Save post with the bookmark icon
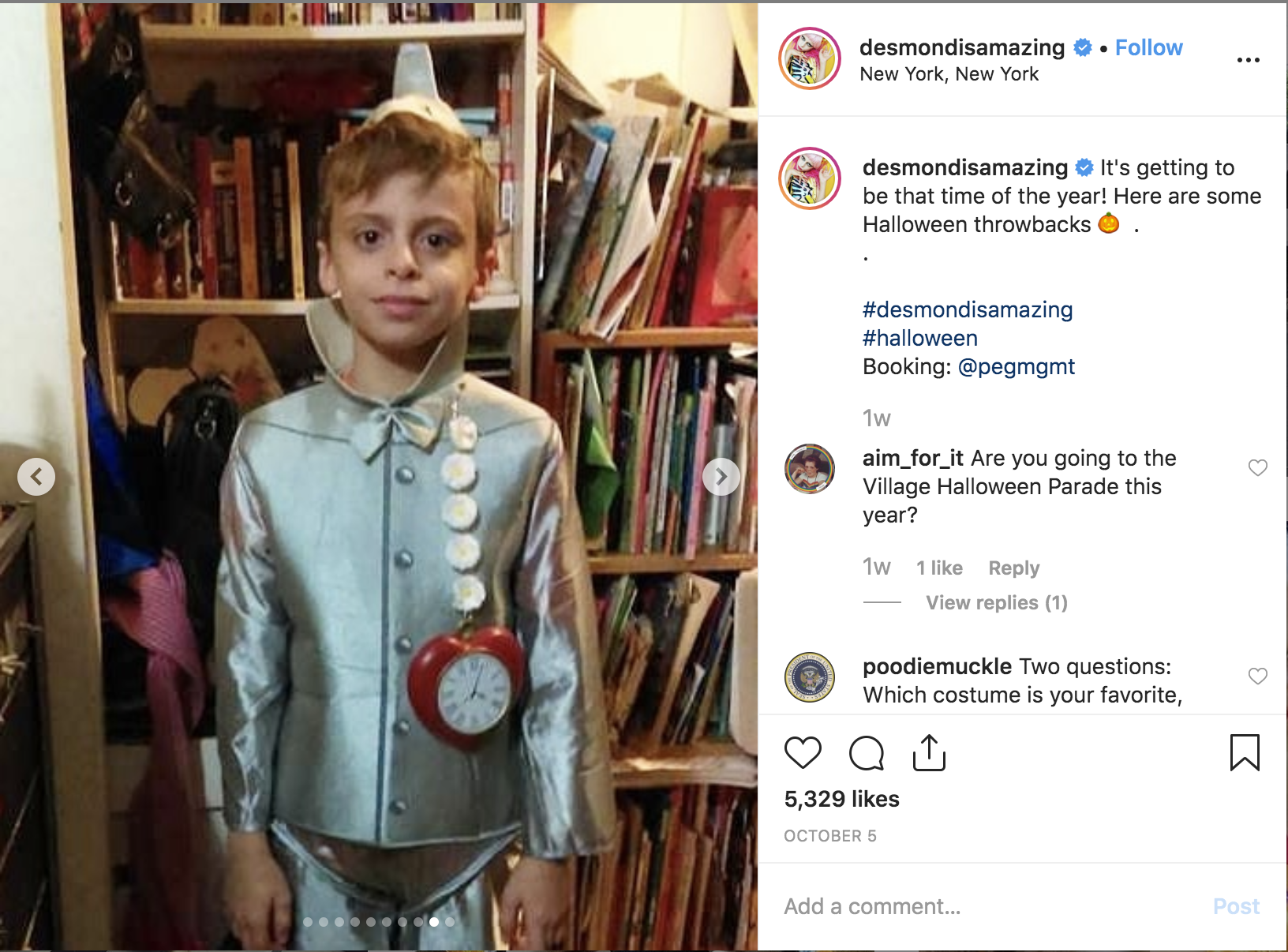Image resolution: width=1288 pixels, height=952 pixels. [x=1245, y=752]
